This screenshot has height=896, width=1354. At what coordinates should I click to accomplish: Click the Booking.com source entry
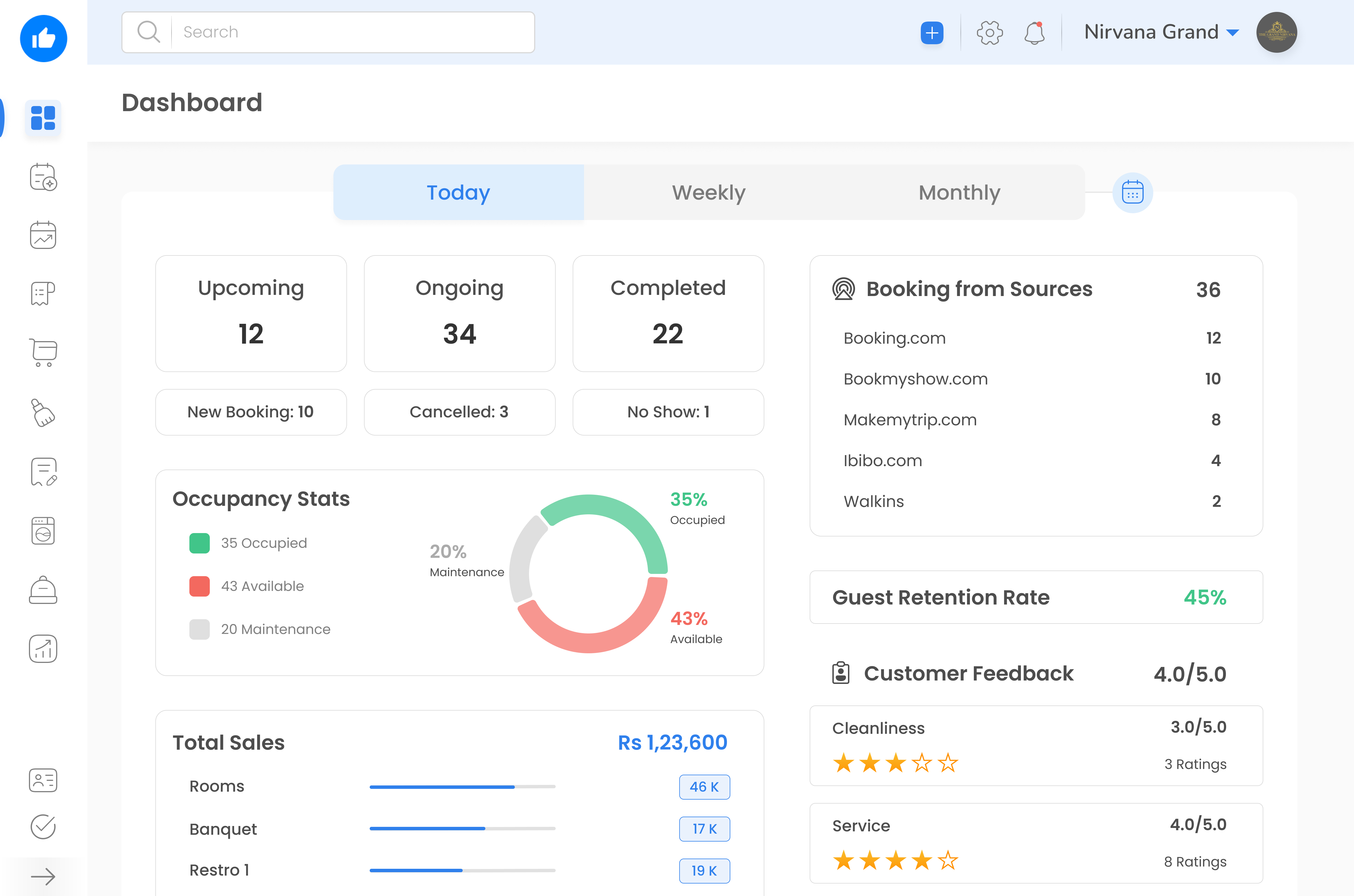[894, 338]
